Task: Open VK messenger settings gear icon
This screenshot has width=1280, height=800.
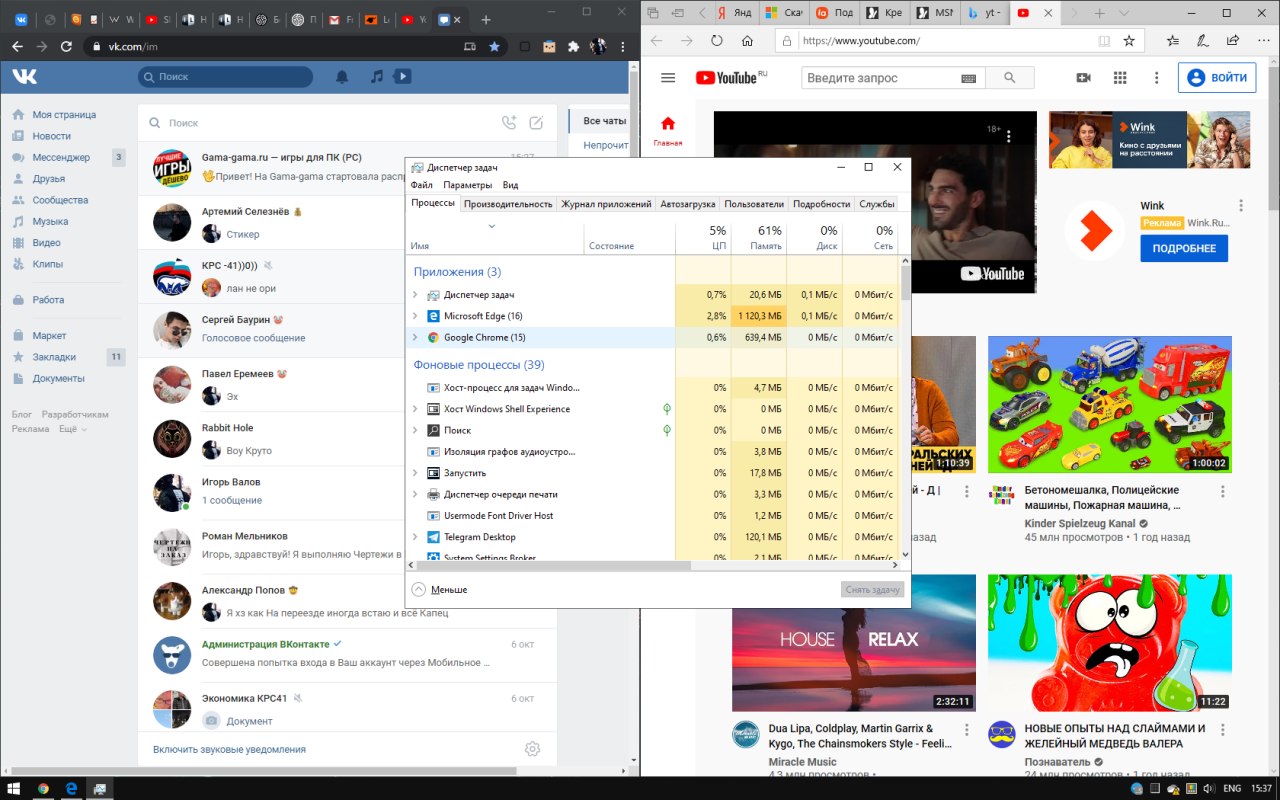Action: [x=532, y=749]
